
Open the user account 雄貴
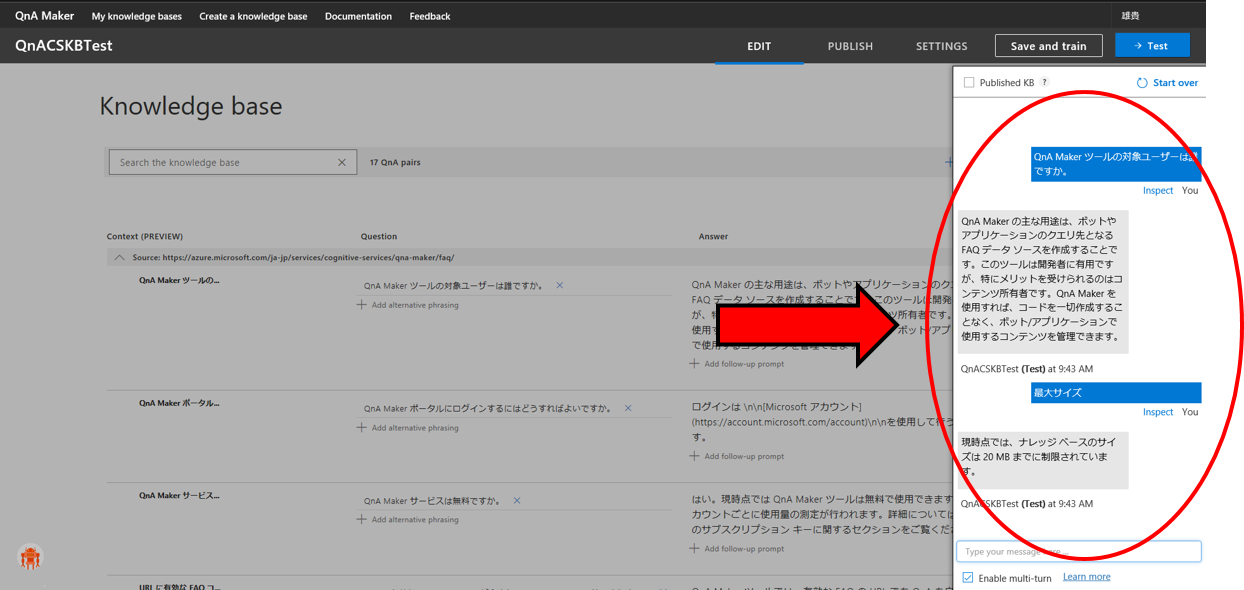[x=1130, y=16]
